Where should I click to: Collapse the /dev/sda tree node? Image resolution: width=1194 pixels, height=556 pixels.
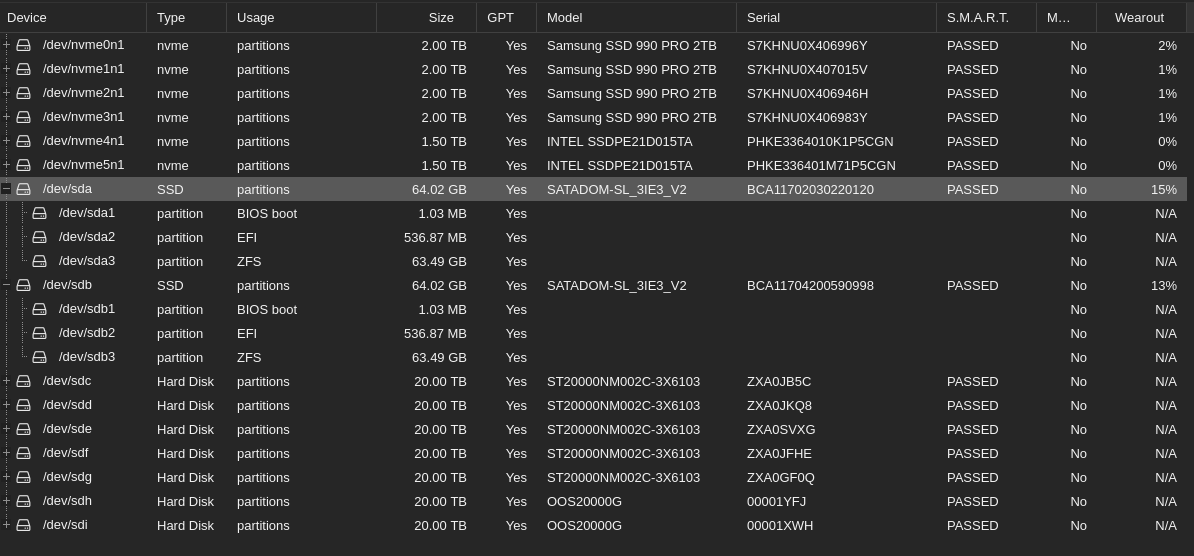[6, 189]
